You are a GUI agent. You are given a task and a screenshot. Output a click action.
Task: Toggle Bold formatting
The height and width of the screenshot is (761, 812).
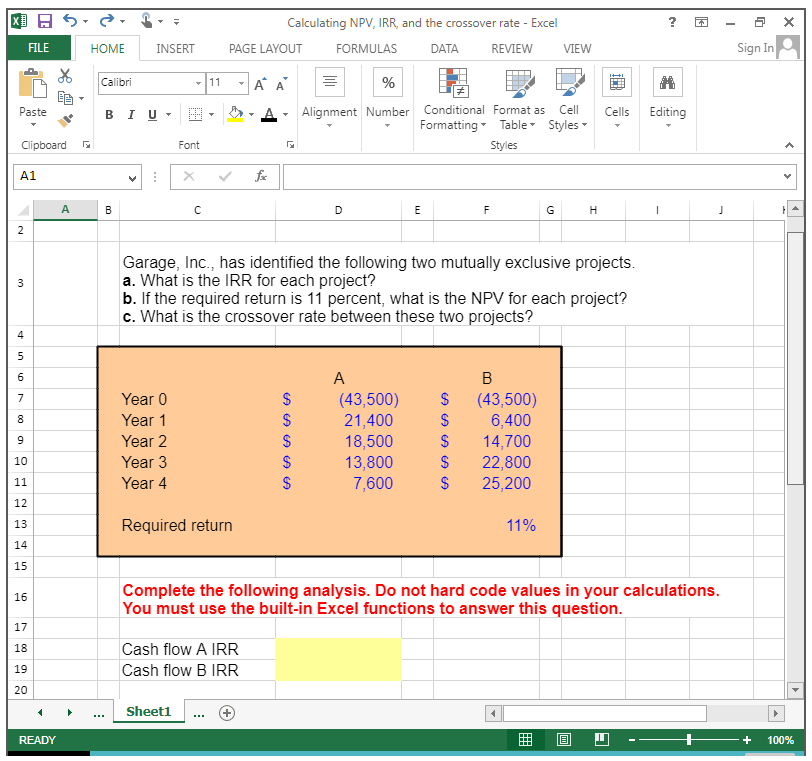(110, 114)
